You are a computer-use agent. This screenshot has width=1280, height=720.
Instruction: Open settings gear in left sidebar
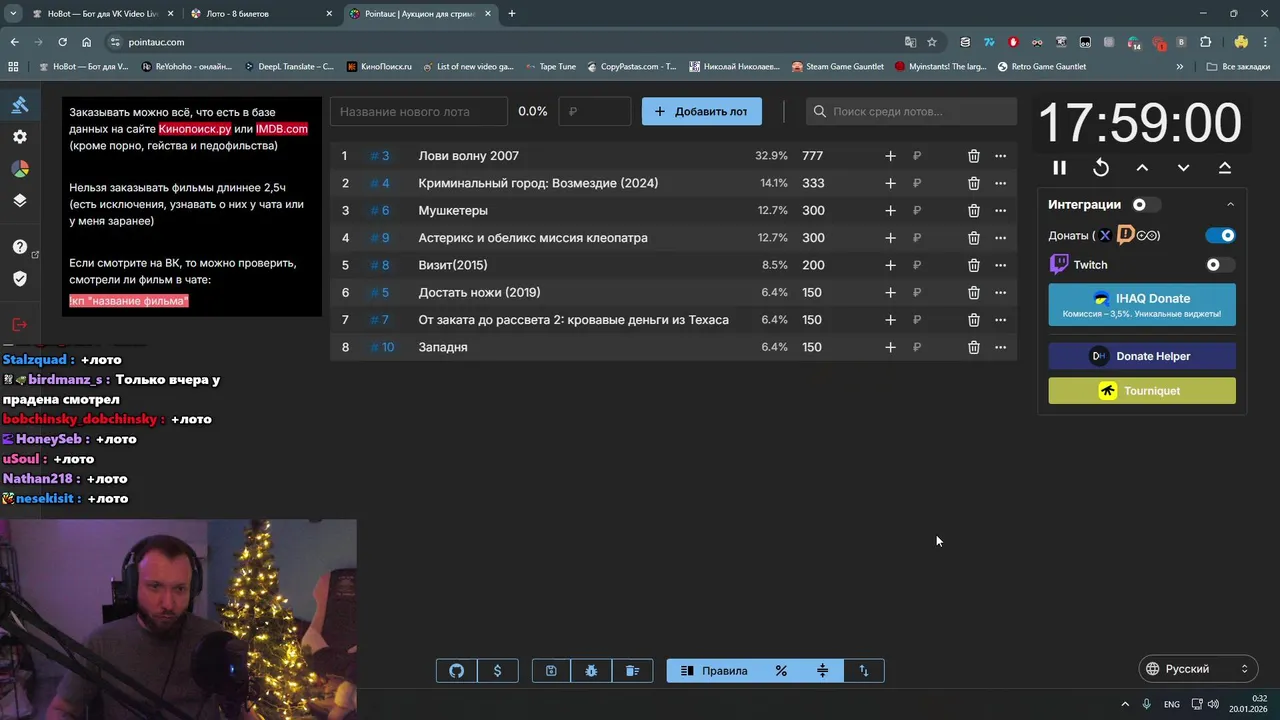tap(20, 137)
